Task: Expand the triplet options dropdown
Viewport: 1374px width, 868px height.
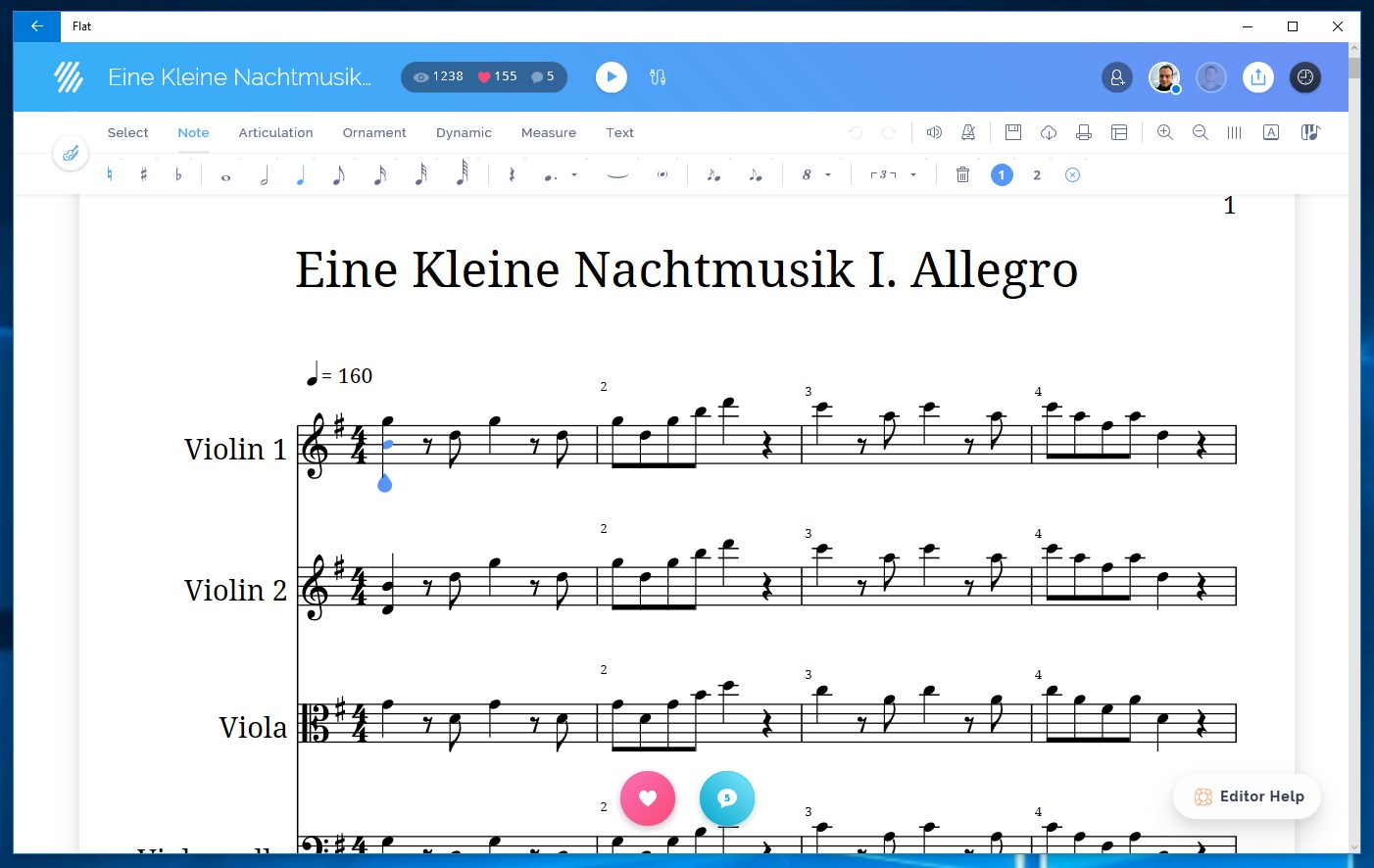Action: pos(912,174)
